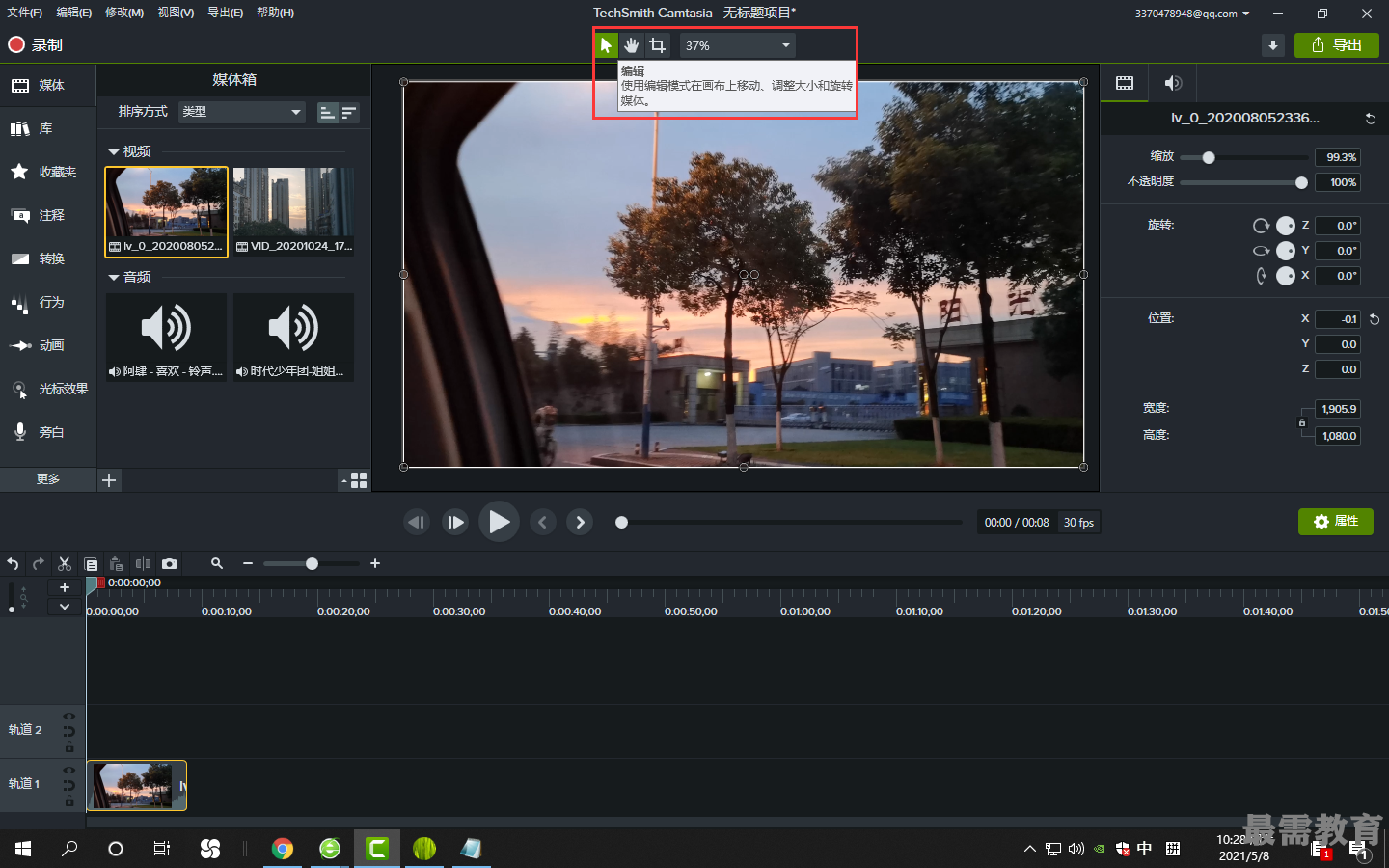Open the account email dropdown 3370478948@qq.com
The width and height of the screenshot is (1389, 868).
tap(1192, 14)
